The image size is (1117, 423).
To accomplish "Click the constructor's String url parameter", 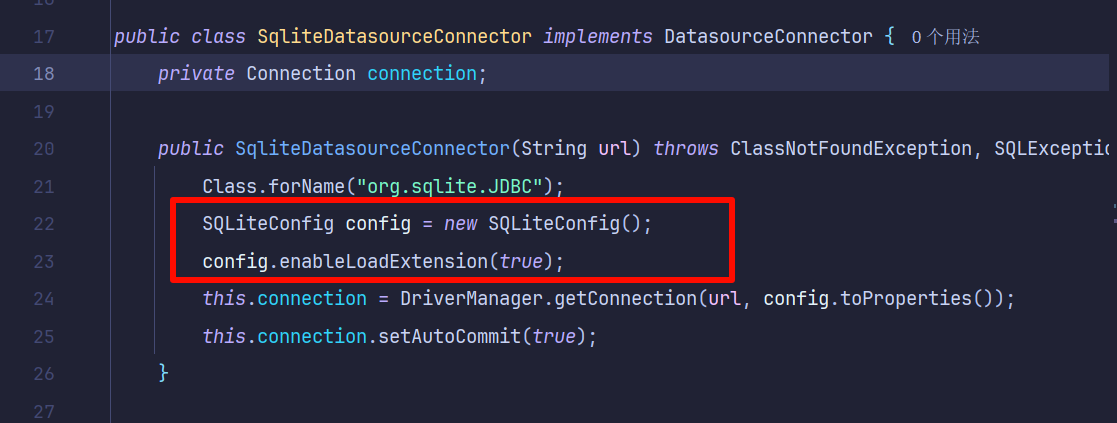I will pos(580,149).
